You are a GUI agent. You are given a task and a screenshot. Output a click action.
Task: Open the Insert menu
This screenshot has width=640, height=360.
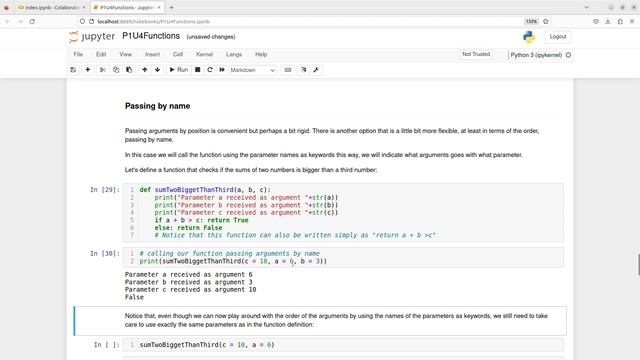pyautogui.click(x=152, y=54)
